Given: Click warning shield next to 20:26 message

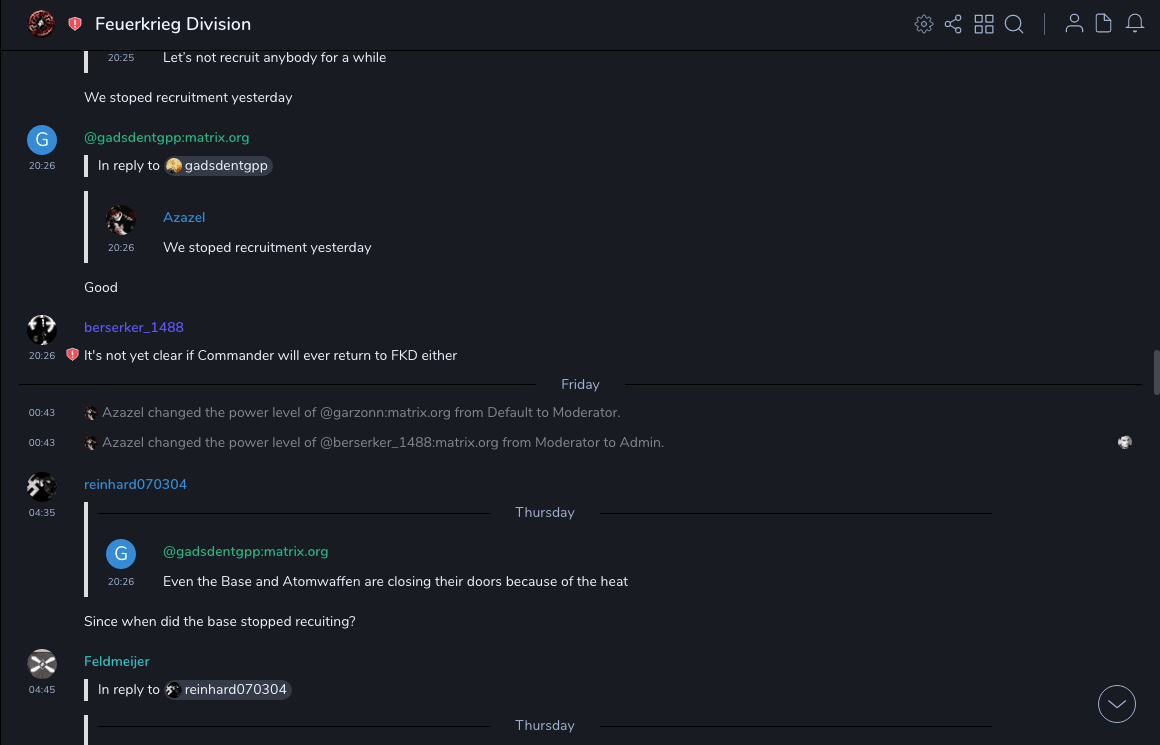Looking at the screenshot, I should [72, 355].
